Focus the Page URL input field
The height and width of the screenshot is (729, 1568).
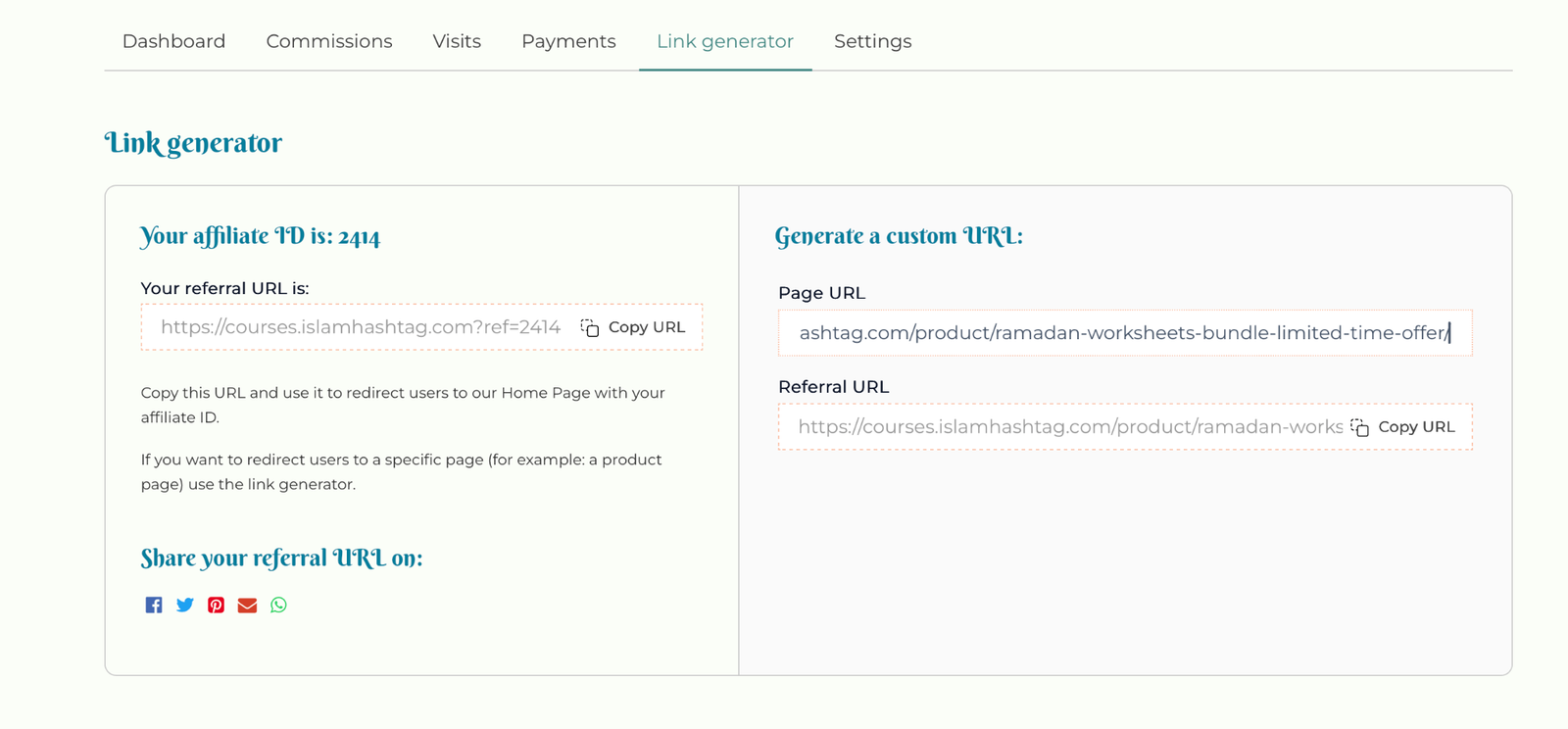click(1125, 333)
